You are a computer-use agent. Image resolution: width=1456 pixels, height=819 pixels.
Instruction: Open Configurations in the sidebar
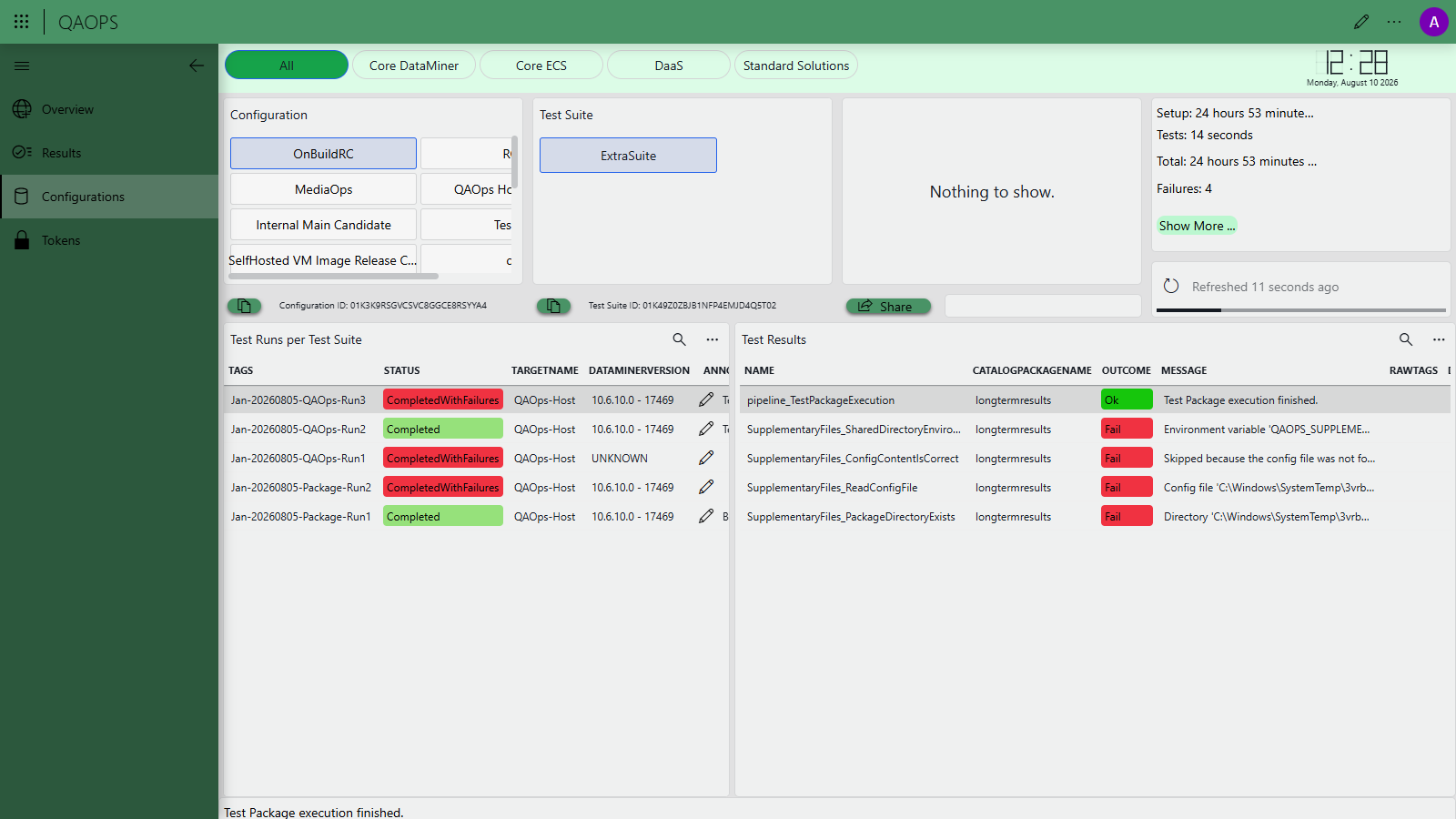coord(109,197)
